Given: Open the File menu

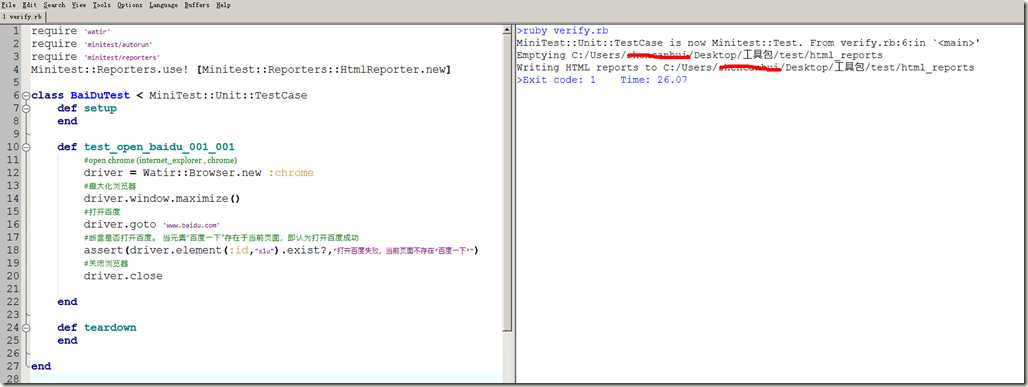Looking at the screenshot, I should [9, 5].
